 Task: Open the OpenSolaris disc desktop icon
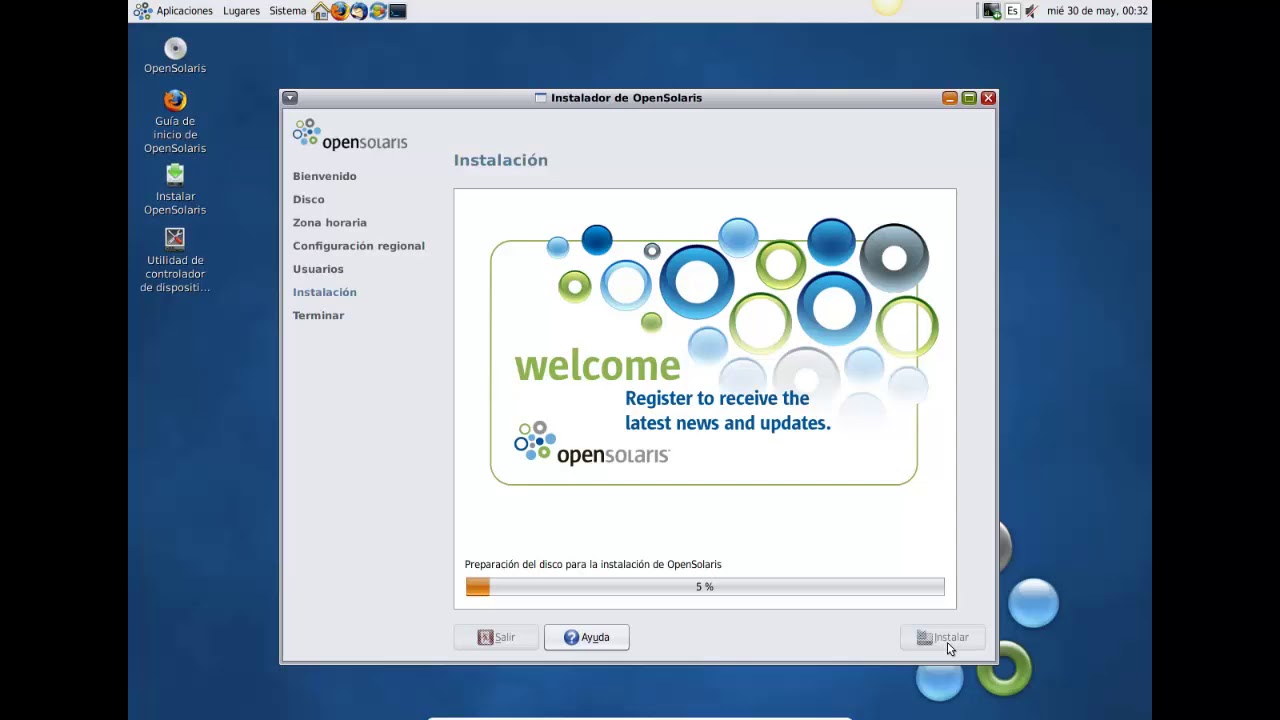pos(175,56)
